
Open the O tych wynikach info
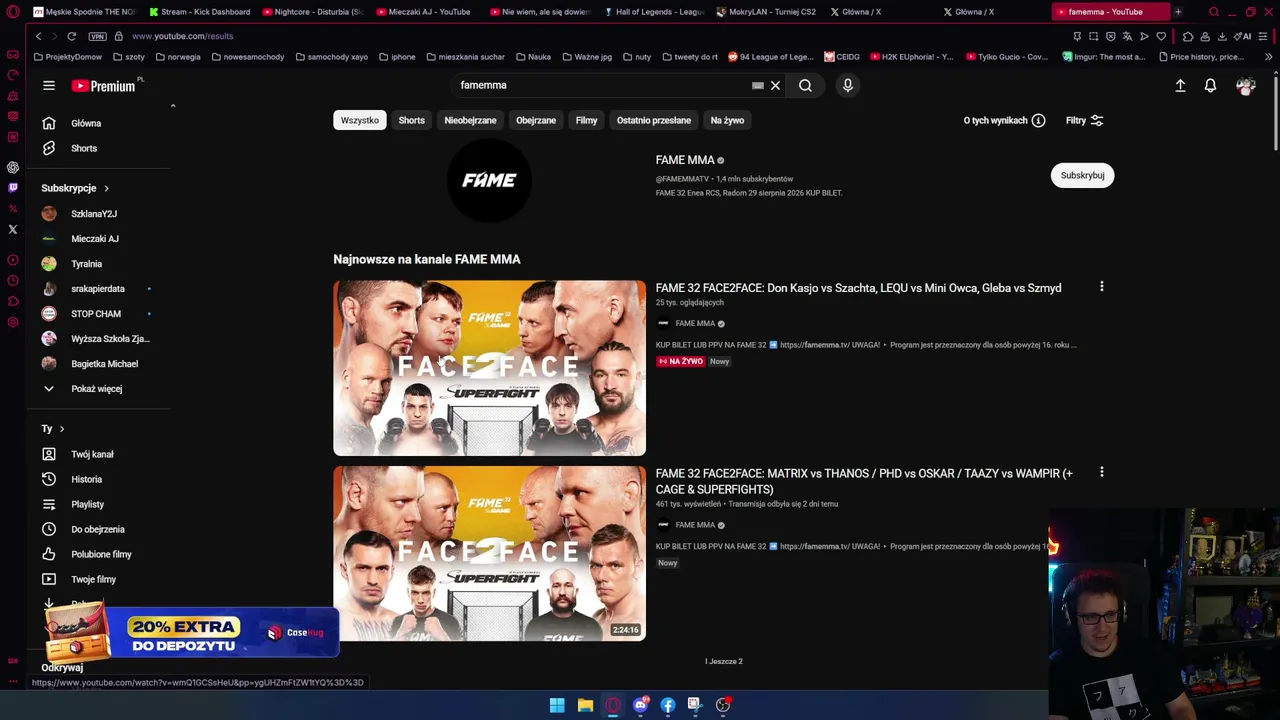[x=1004, y=120]
